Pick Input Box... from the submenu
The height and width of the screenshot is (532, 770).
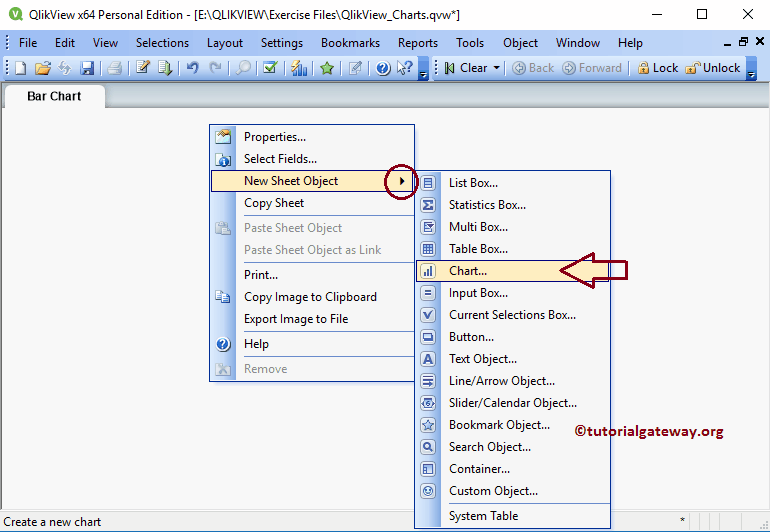pyautogui.click(x=513, y=293)
